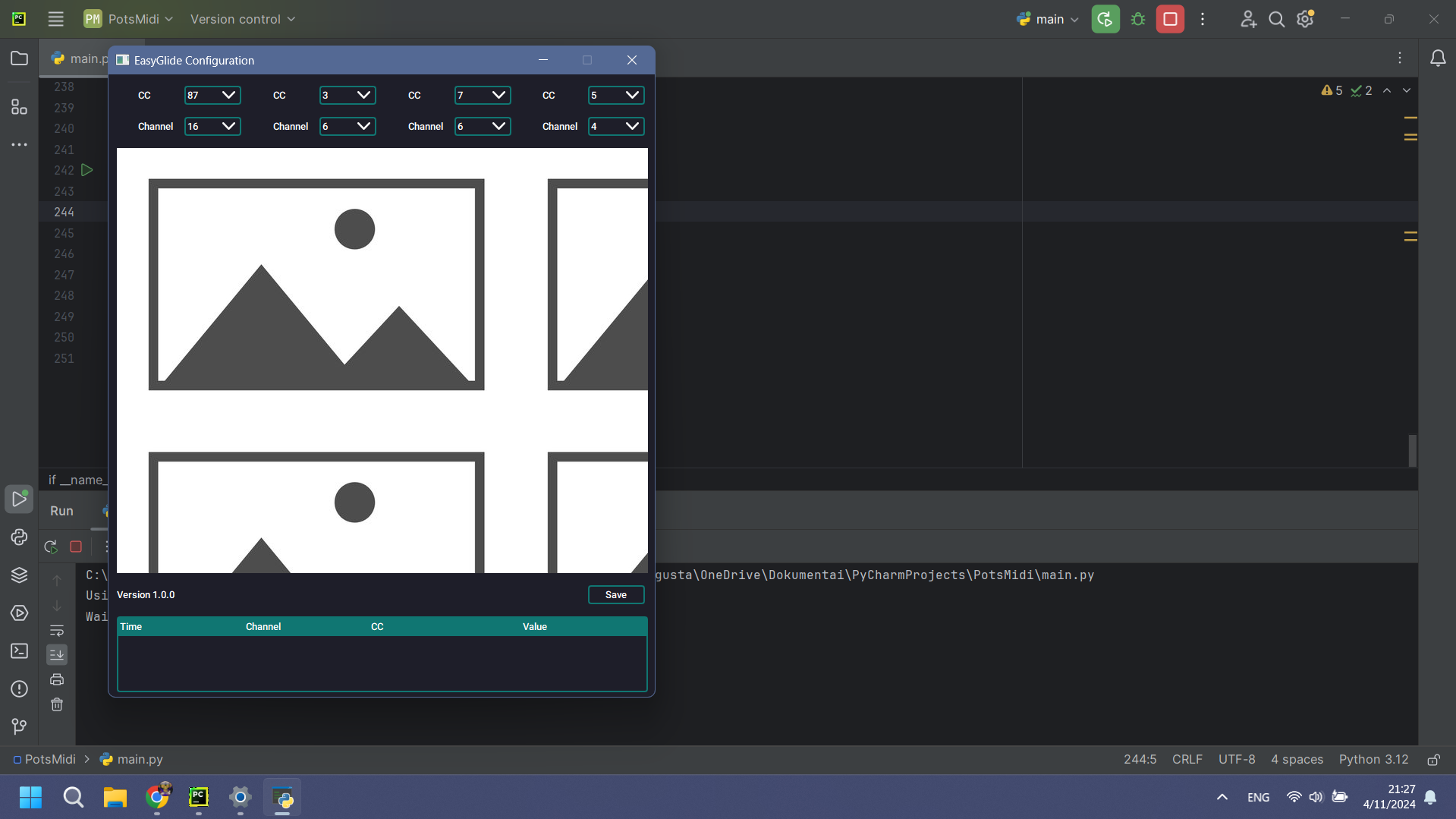Toggle Soft-Wrap in the Run console

coord(57,631)
